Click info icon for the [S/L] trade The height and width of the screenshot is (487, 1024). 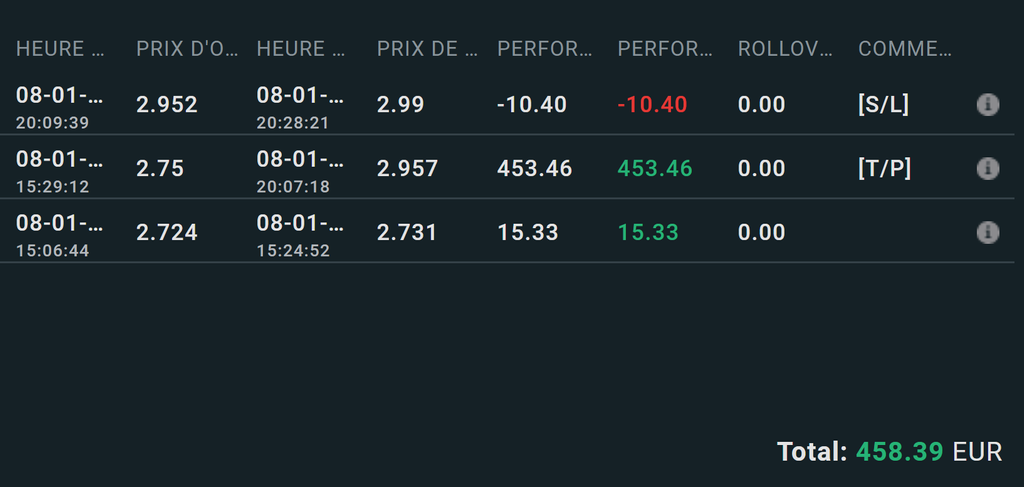pos(987,104)
